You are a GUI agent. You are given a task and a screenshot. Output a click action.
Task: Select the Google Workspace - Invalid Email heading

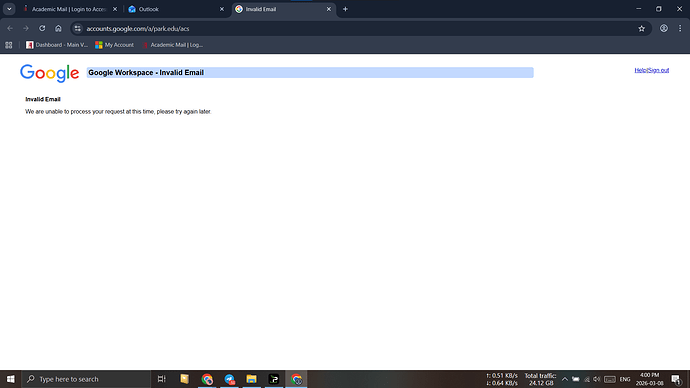146,73
